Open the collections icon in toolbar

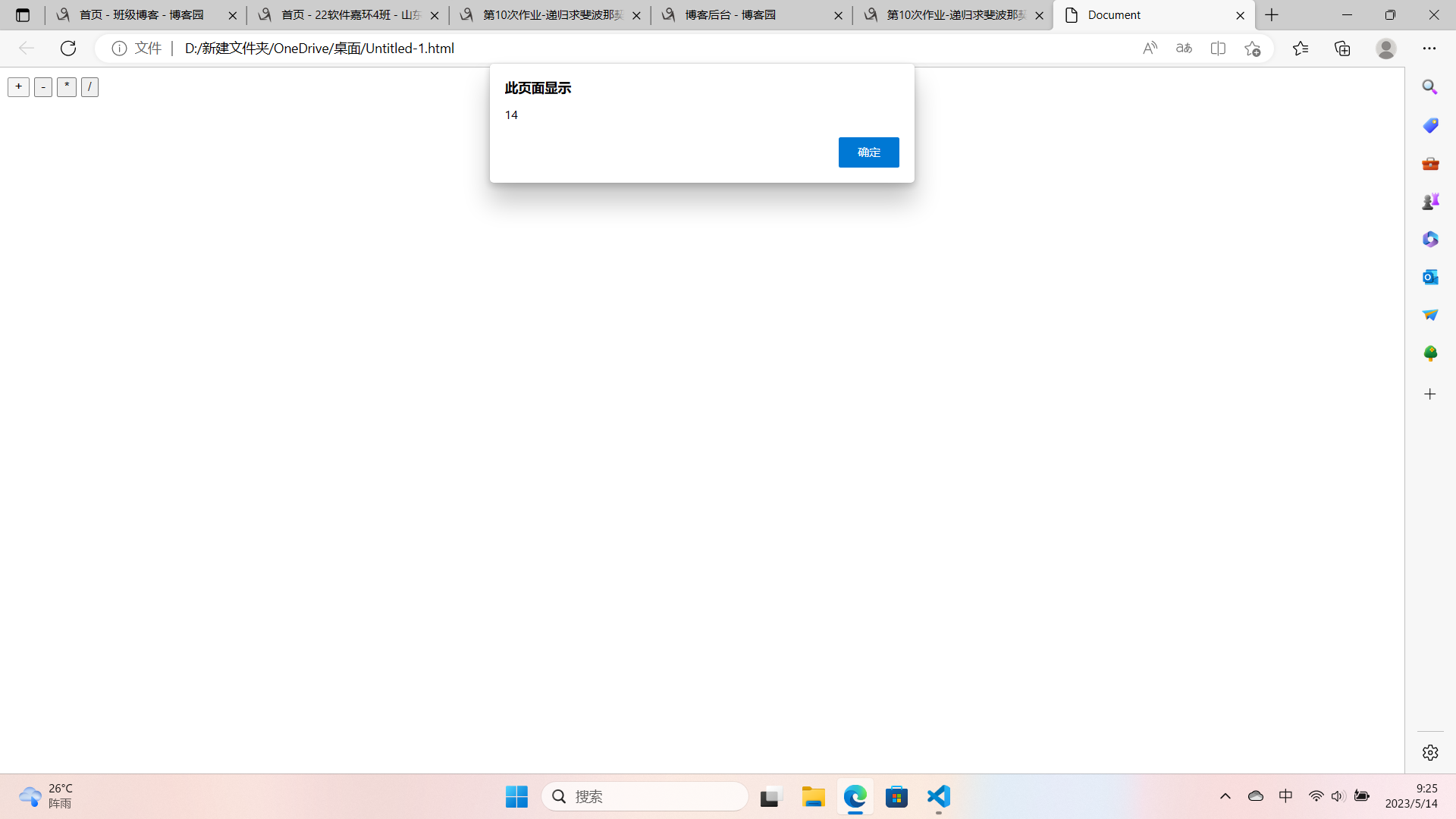(1342, 49)
